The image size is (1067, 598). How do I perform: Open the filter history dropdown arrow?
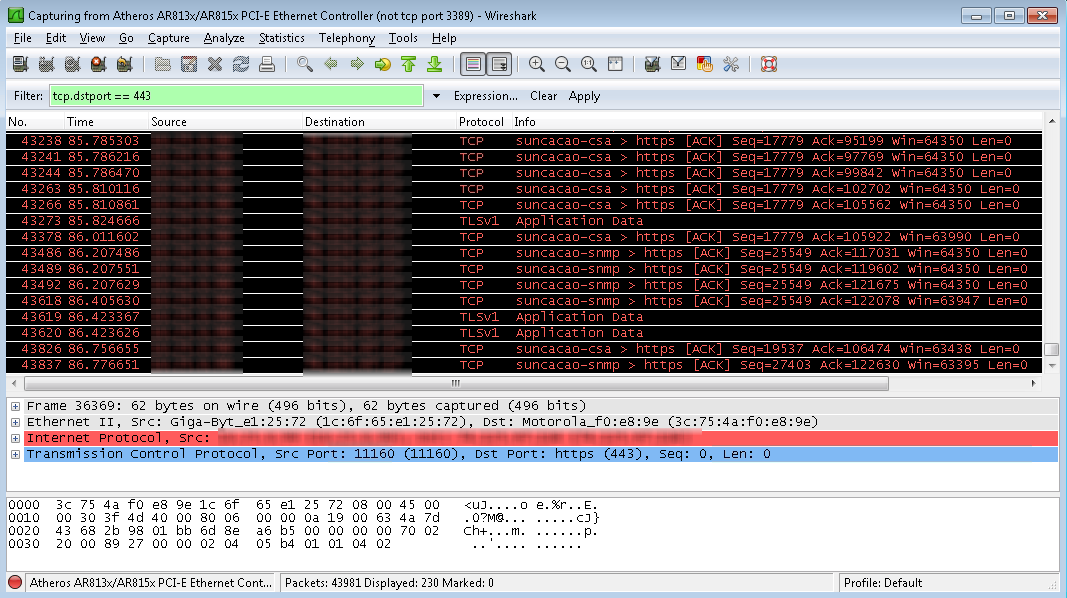point(436,96)
